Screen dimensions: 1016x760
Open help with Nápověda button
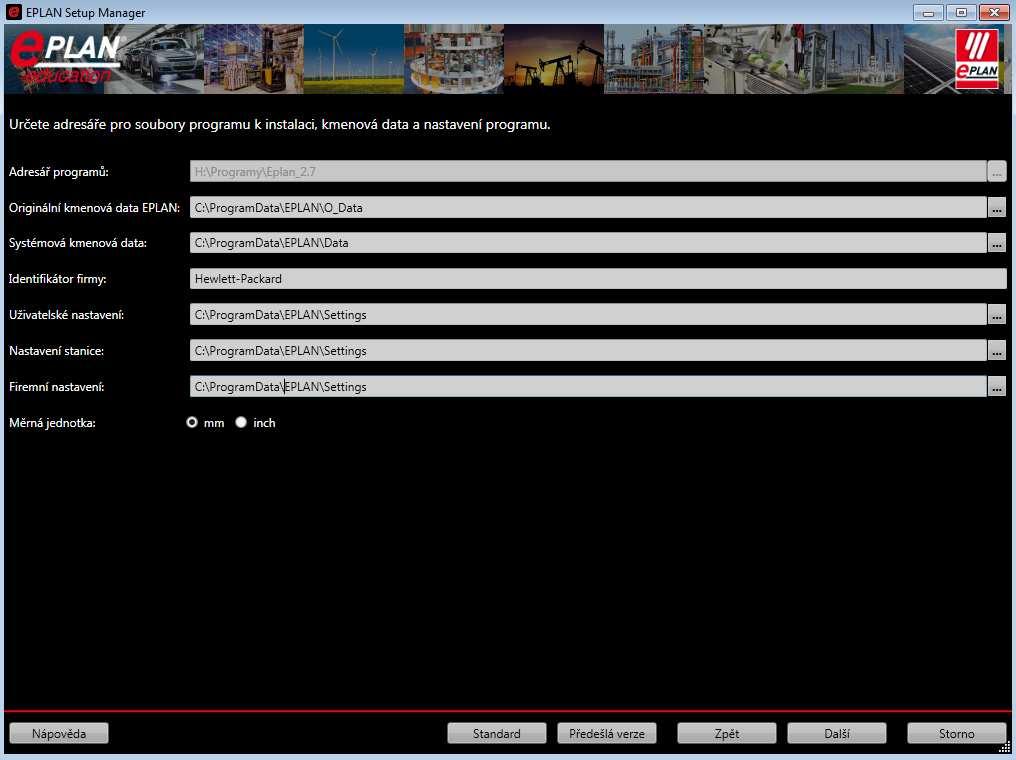(x=59, y=733)
